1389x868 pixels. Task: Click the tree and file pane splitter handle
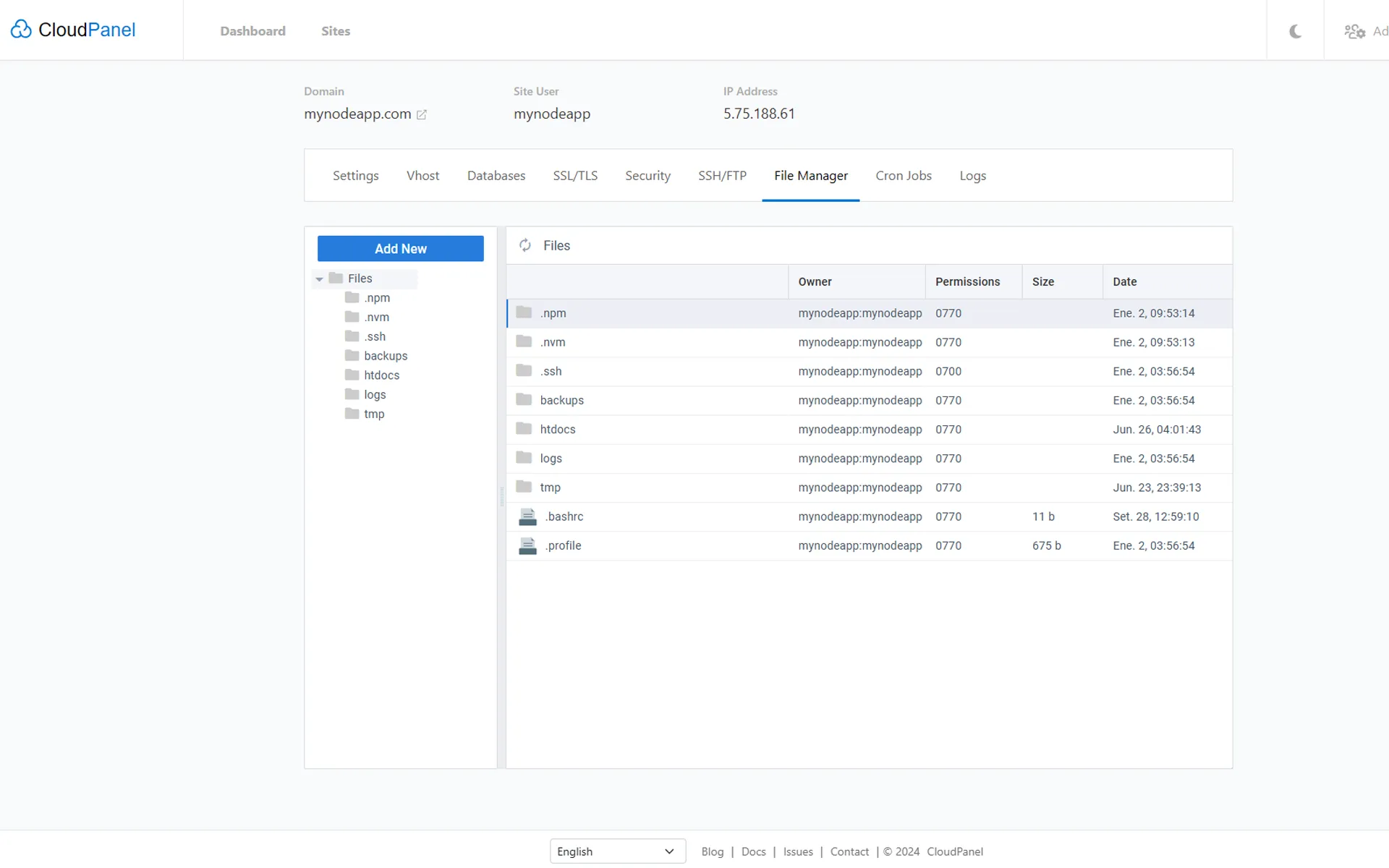click(501, 497)
